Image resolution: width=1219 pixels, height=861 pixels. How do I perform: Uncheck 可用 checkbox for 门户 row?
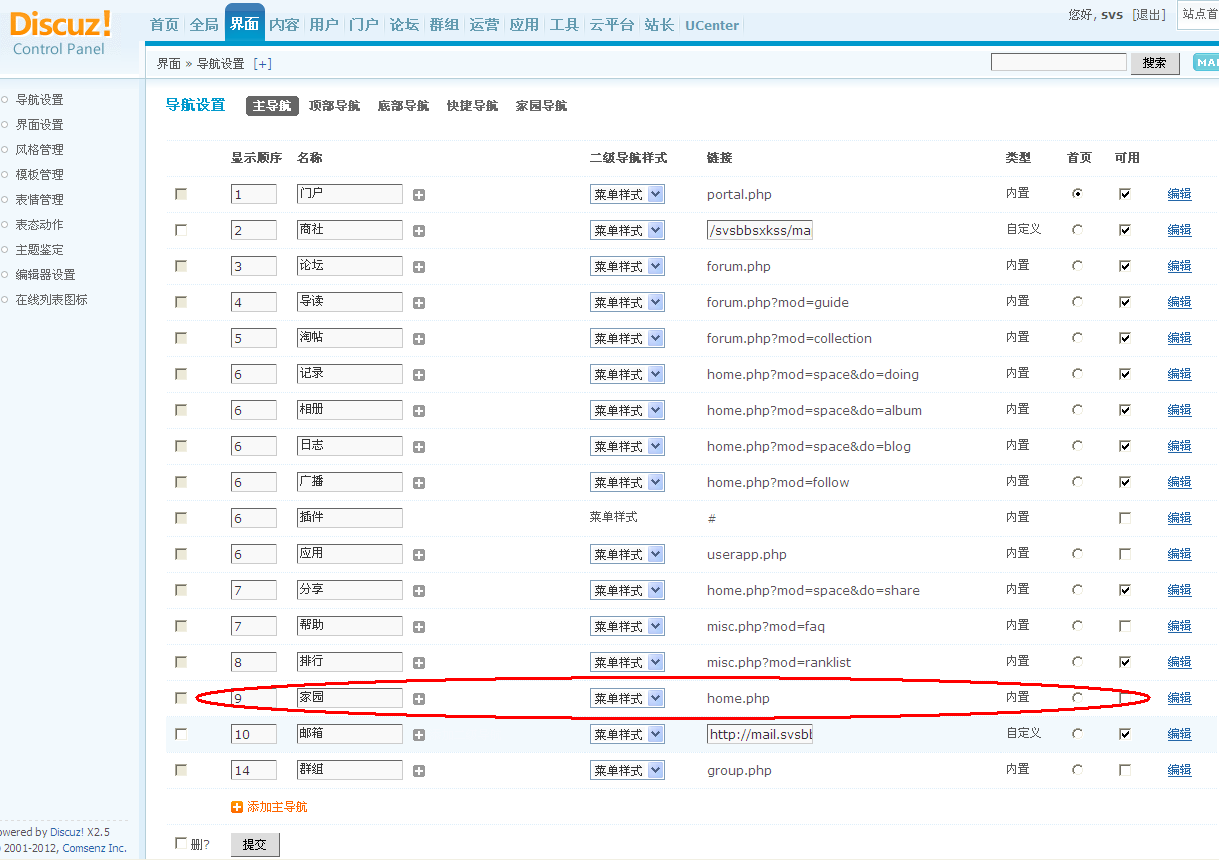(x=1125, y=194)
